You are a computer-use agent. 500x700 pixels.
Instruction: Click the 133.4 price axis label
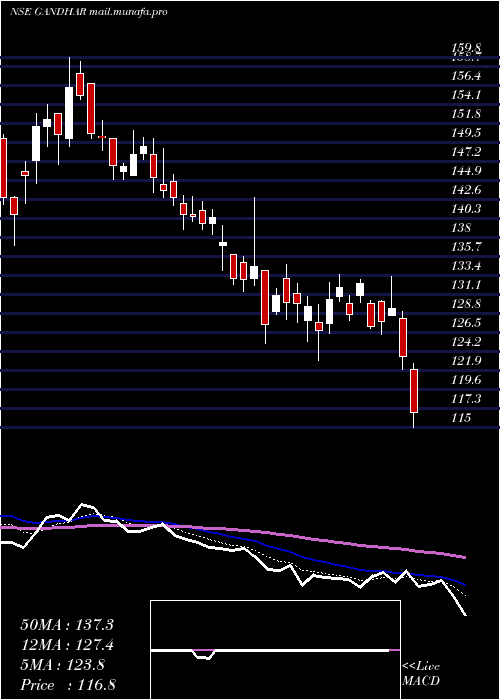click(x=466, y=266)
